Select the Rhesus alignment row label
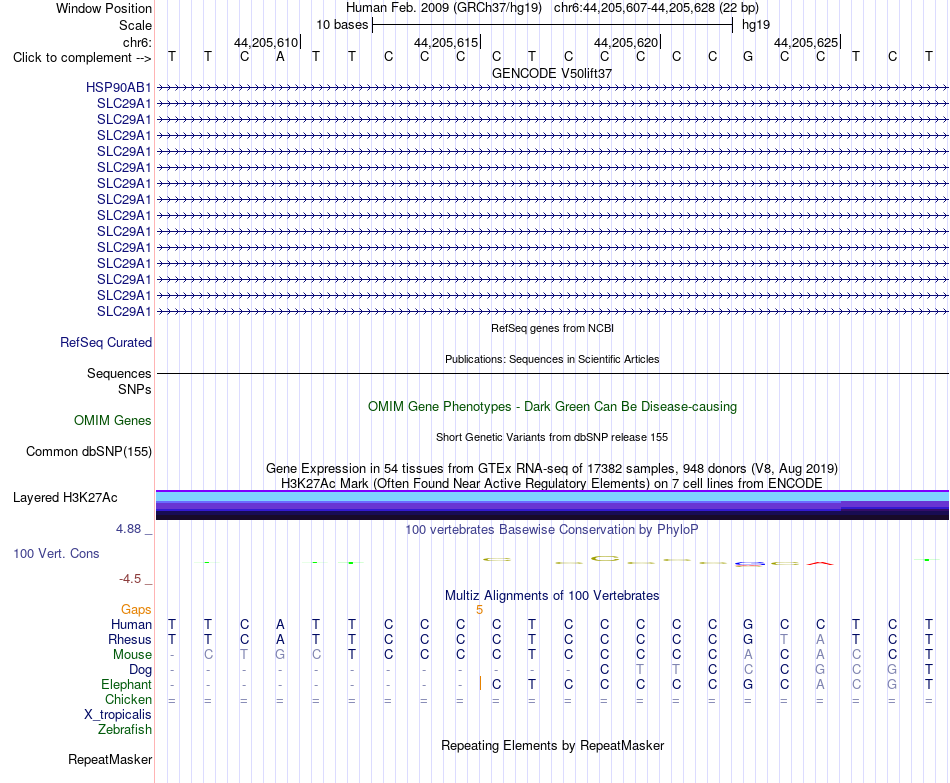The image size is (950, 783). [130, 639]
